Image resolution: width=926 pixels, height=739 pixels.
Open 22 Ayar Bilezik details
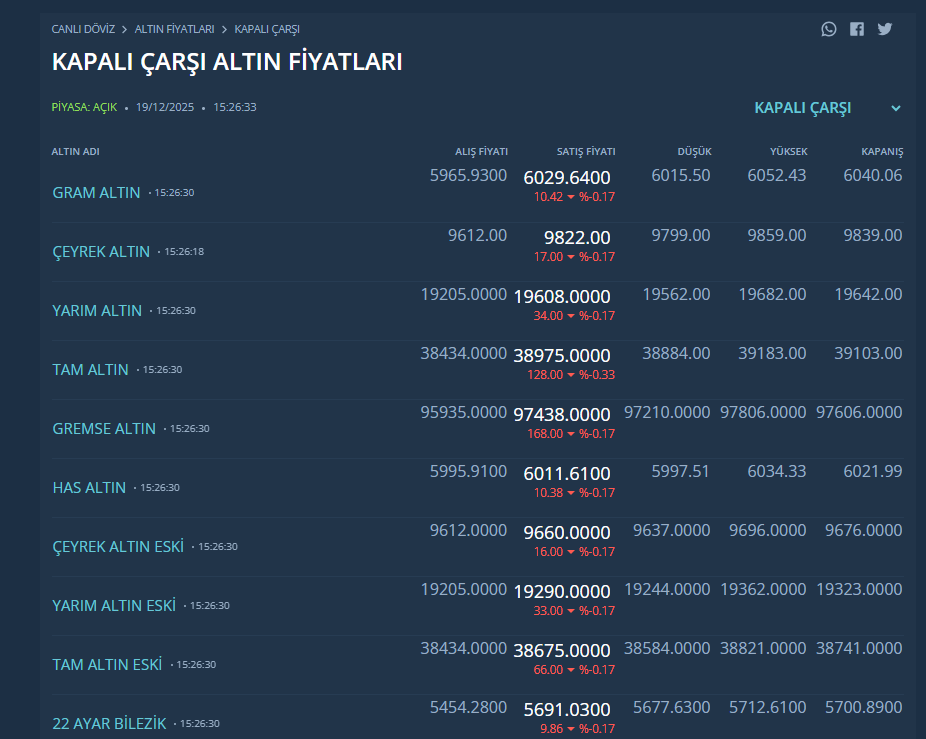coord(109,723)
